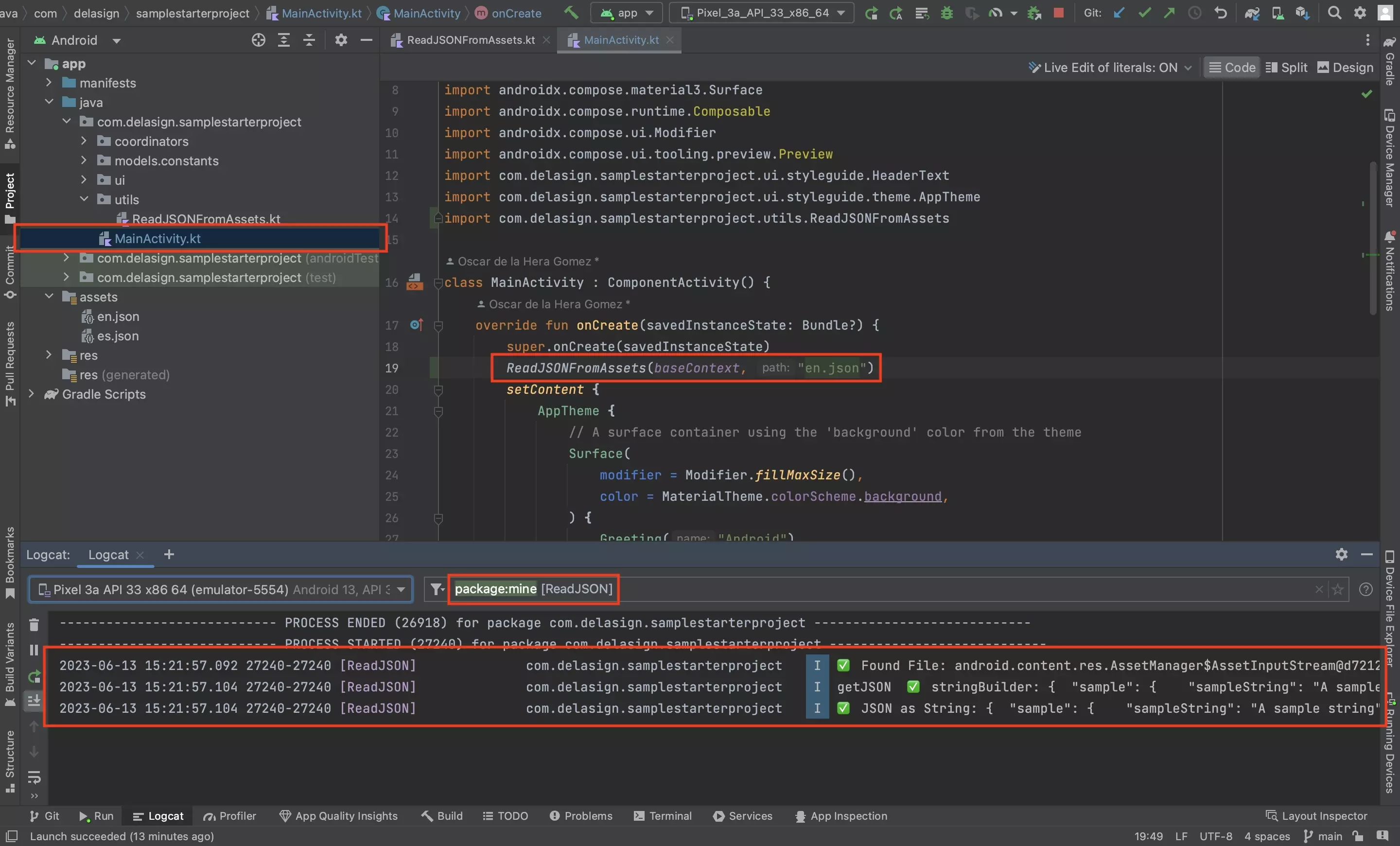The image size is (1400, 846).
Task: Open Project panel options gear
Action: point(341,40)
